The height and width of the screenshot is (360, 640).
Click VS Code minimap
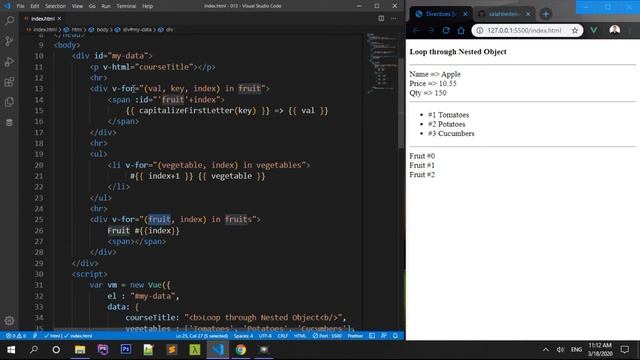coord(382,63)
